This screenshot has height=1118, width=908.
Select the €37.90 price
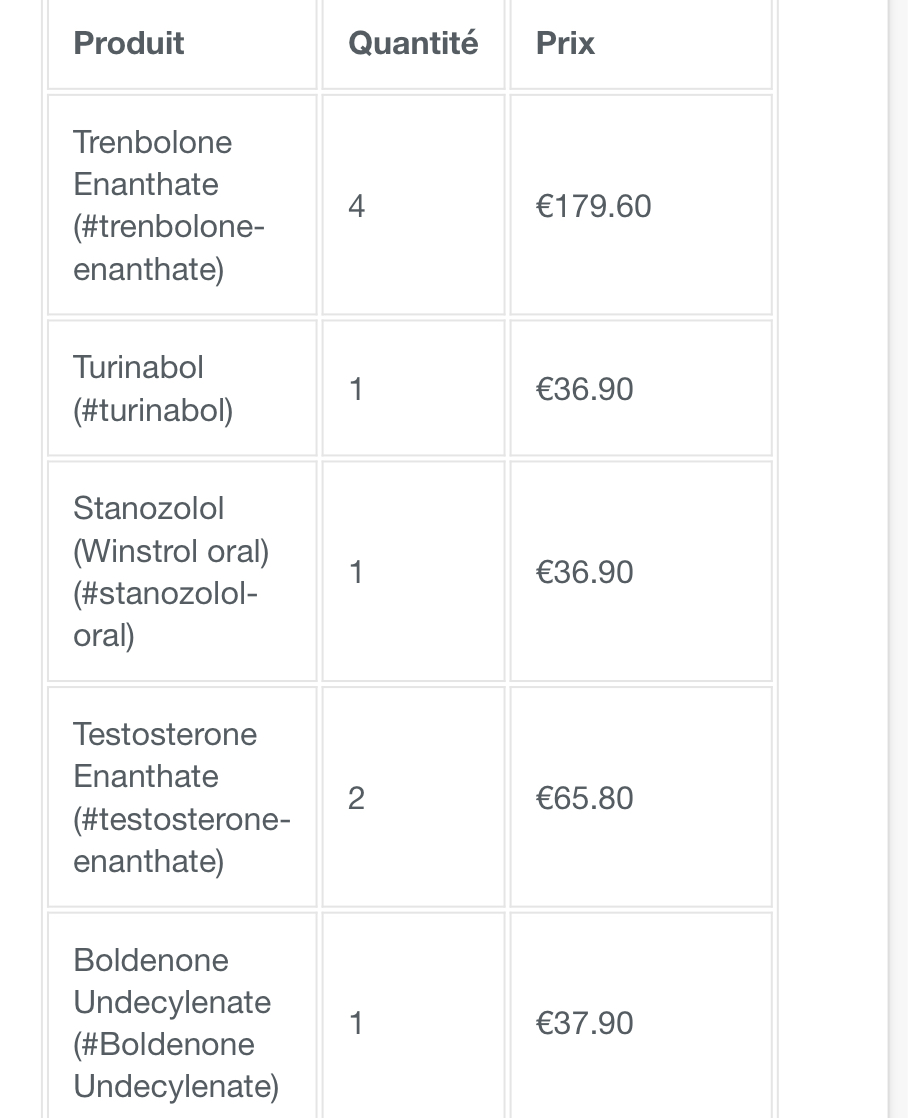(x=584, y=1023)
